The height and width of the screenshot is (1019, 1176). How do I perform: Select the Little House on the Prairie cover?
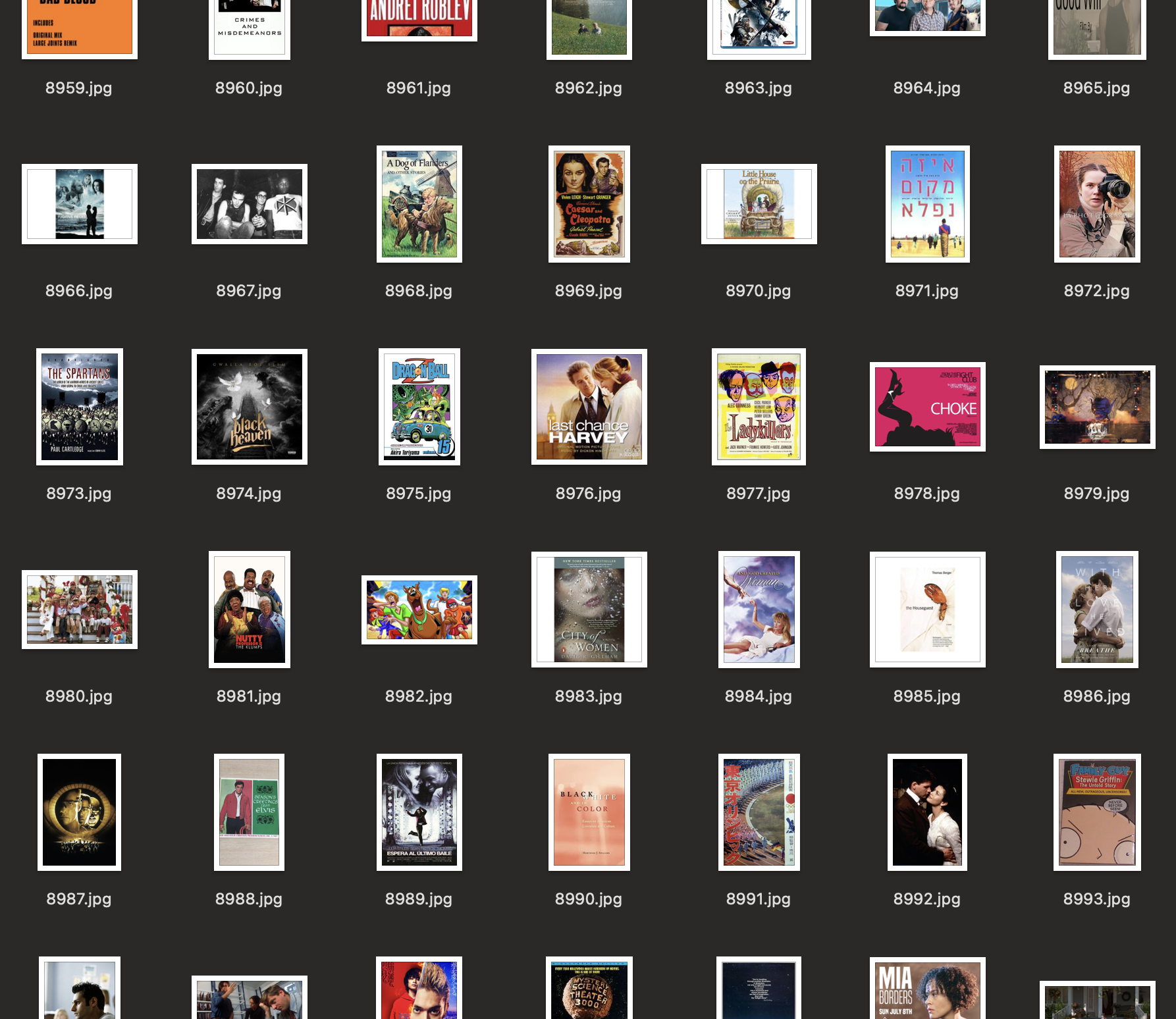point(759,204)
